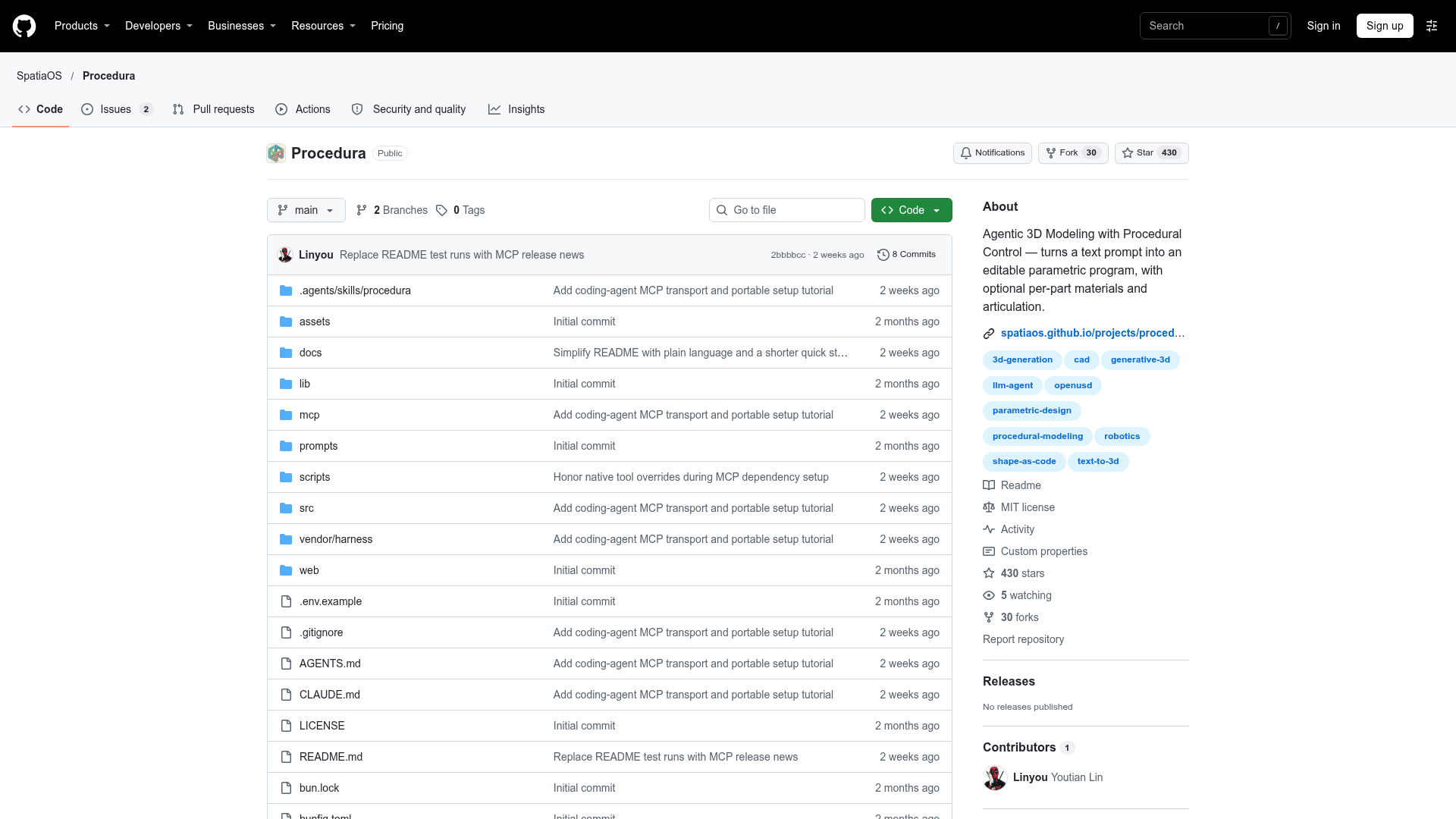Screen dimensions: 1456x819
Task: Click the LICENSE file icon
Action: (286, 726)
